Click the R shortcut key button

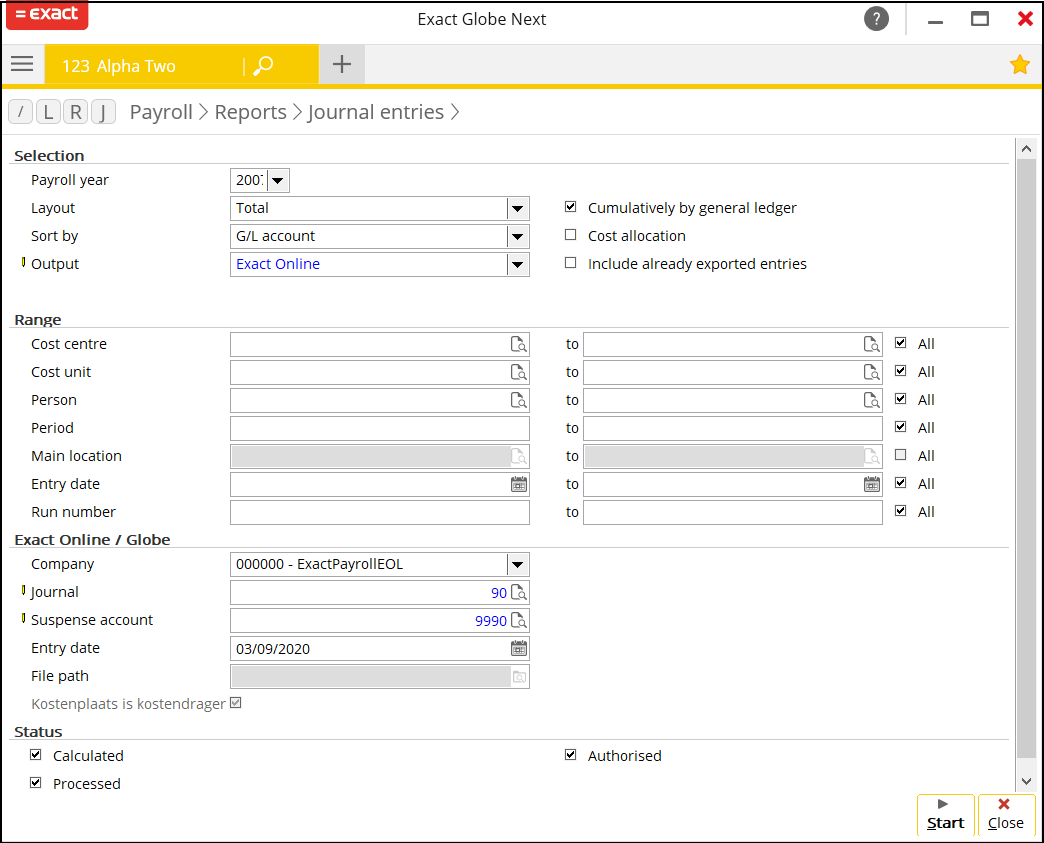76,112
